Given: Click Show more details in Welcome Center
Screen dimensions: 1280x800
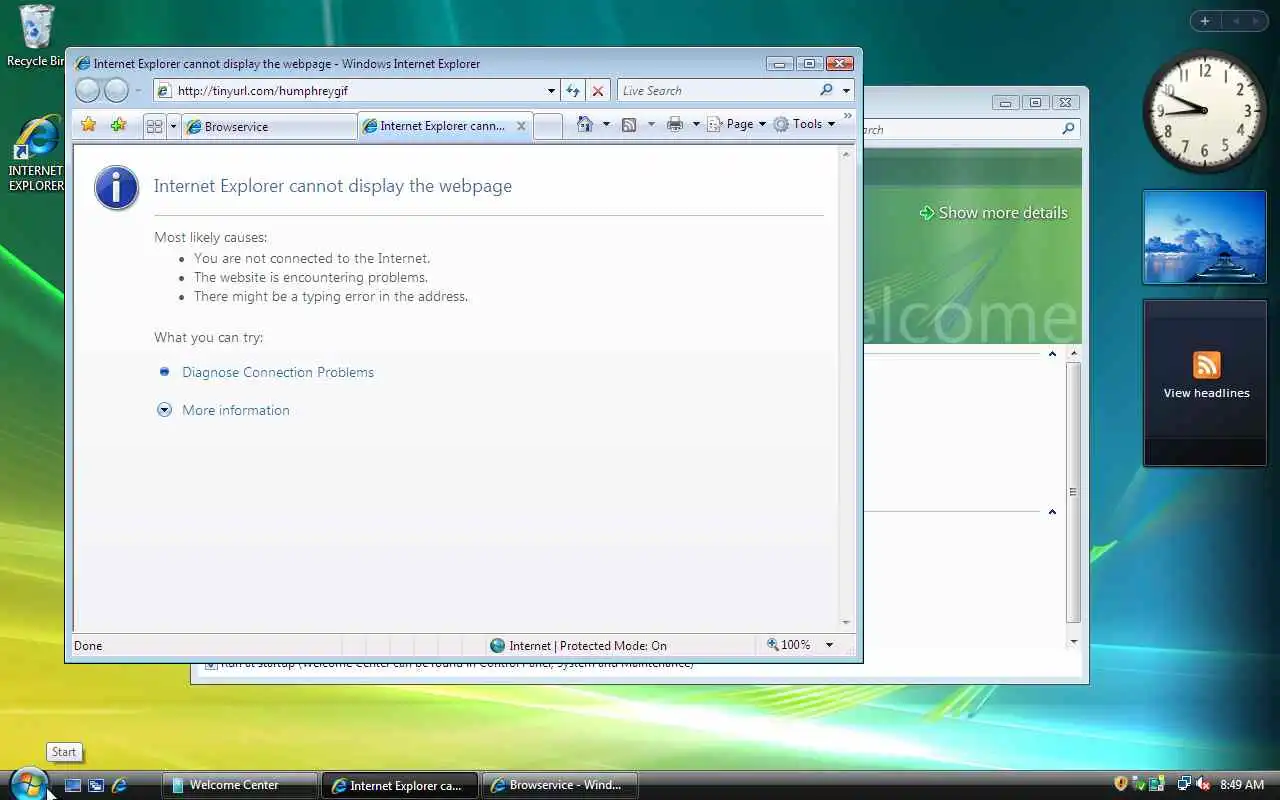Looking at the screenshot, I should (993, 213).
